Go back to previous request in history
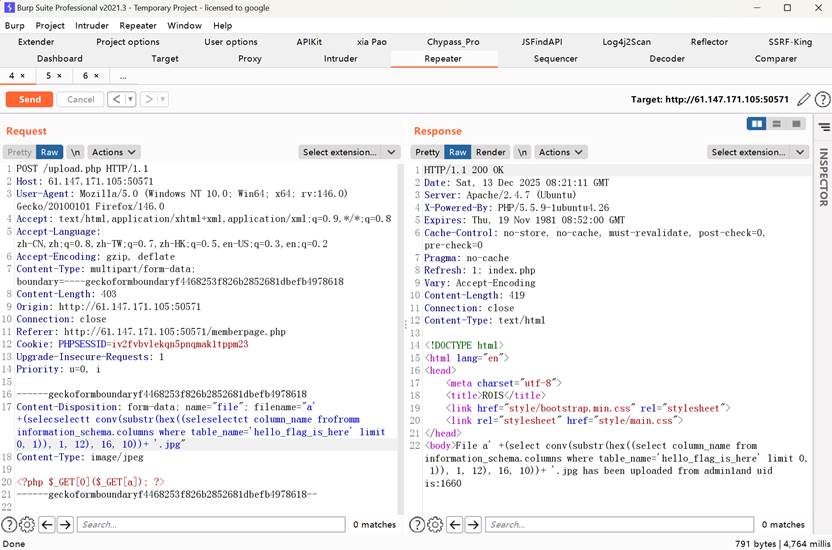Image resolution: width=832 pixels, height=550 pixels. tap(116, 99)
